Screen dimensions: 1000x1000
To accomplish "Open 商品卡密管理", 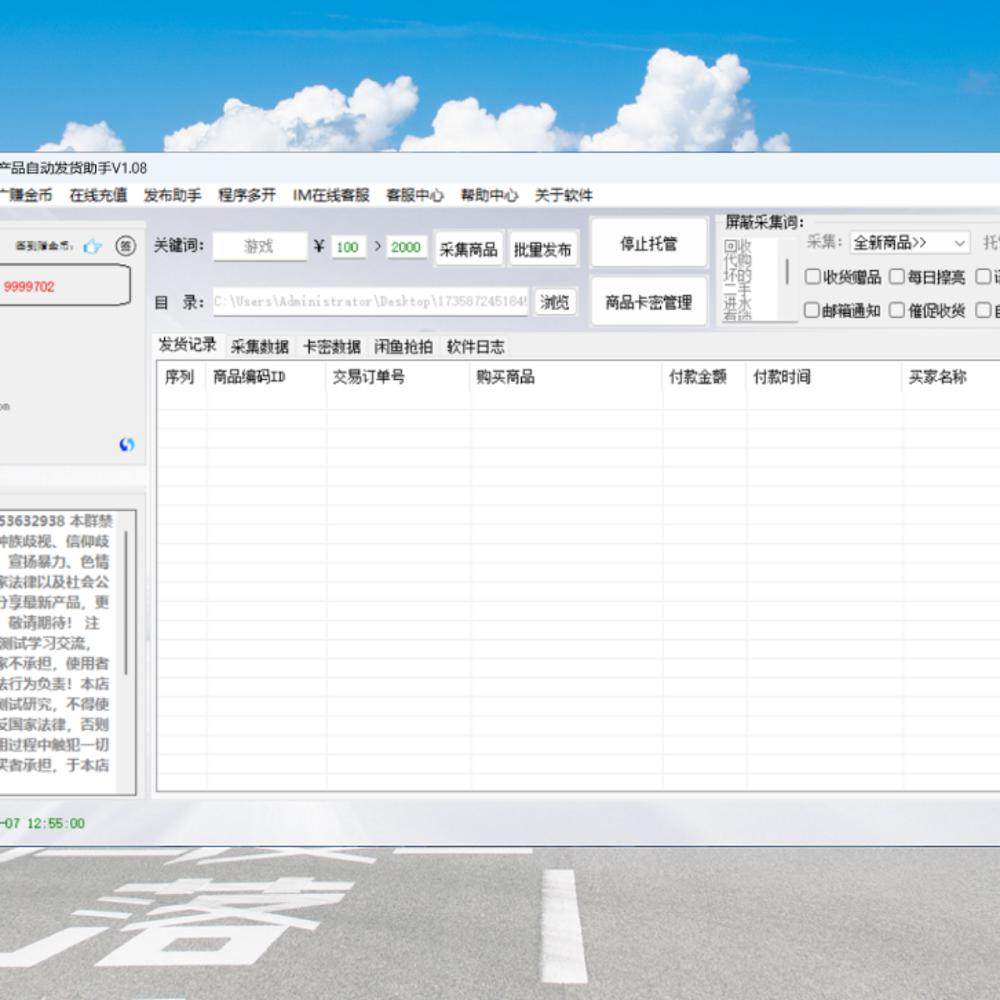I will [x=649, y=302].
